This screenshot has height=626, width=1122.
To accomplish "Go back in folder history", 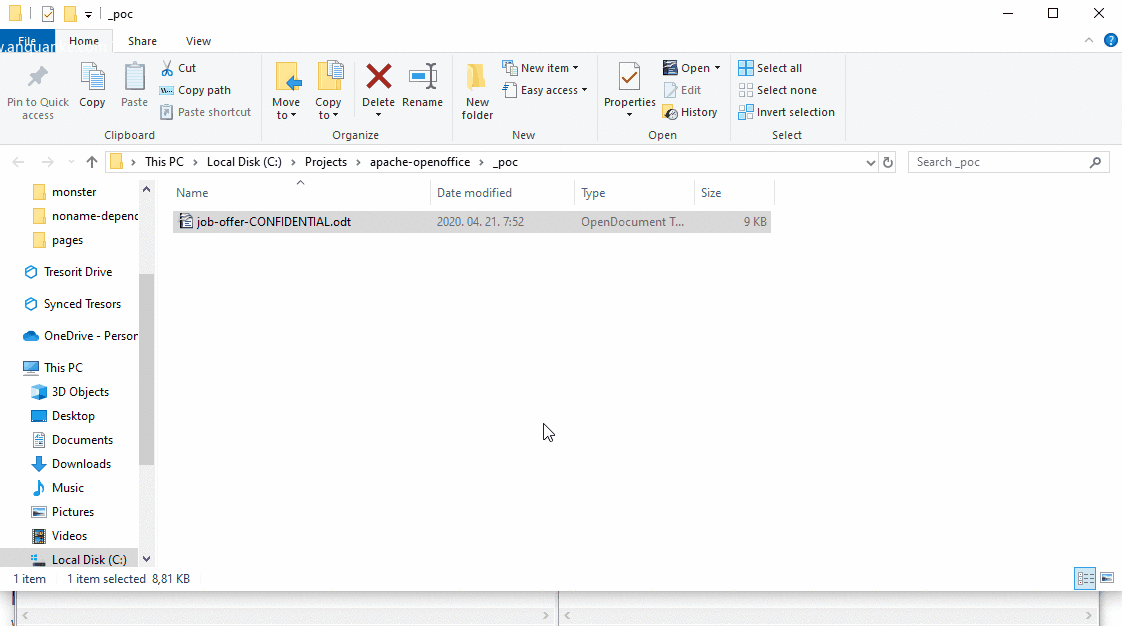I will pyautogui.click(x=19, y=162).
